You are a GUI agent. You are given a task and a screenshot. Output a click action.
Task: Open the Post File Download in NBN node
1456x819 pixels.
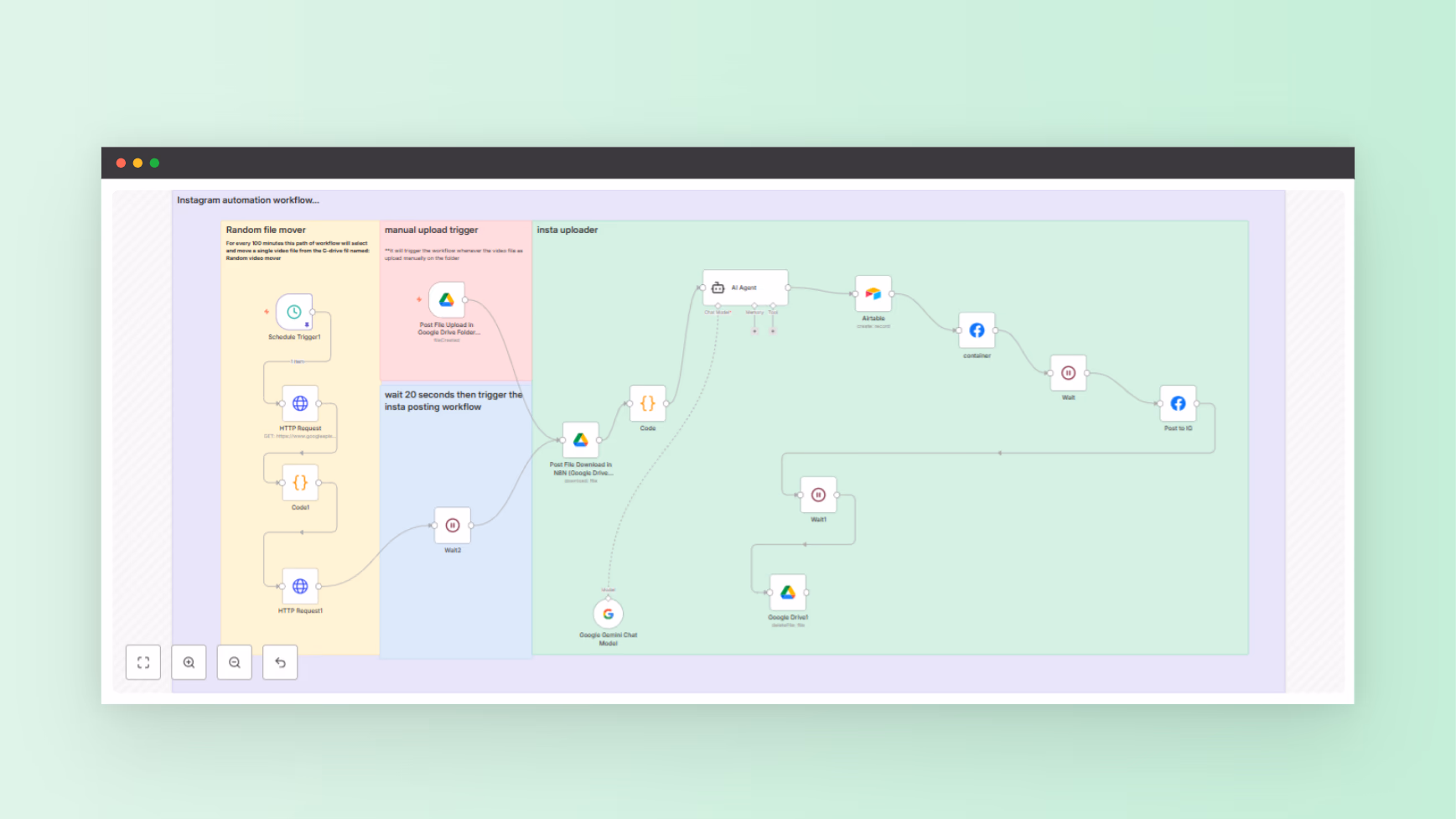pos(579,439)
